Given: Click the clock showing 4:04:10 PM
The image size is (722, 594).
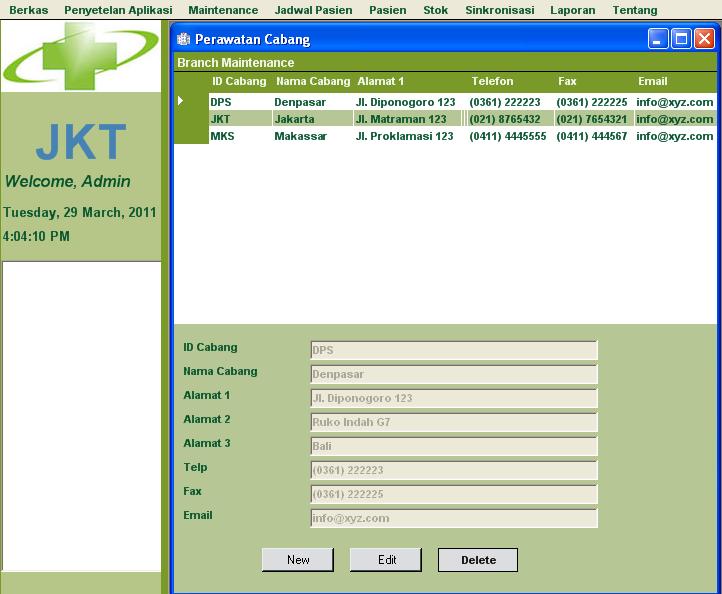Looking at the screenshot, I should point(36,236).
